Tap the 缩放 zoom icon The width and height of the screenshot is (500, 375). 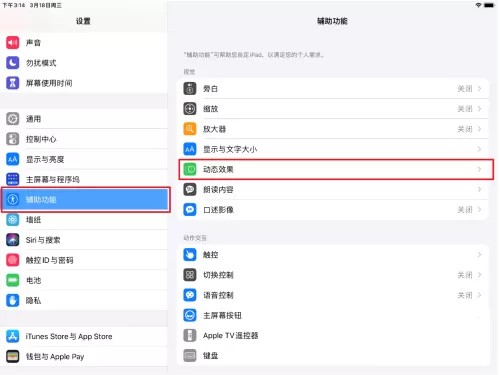point(190,109)
